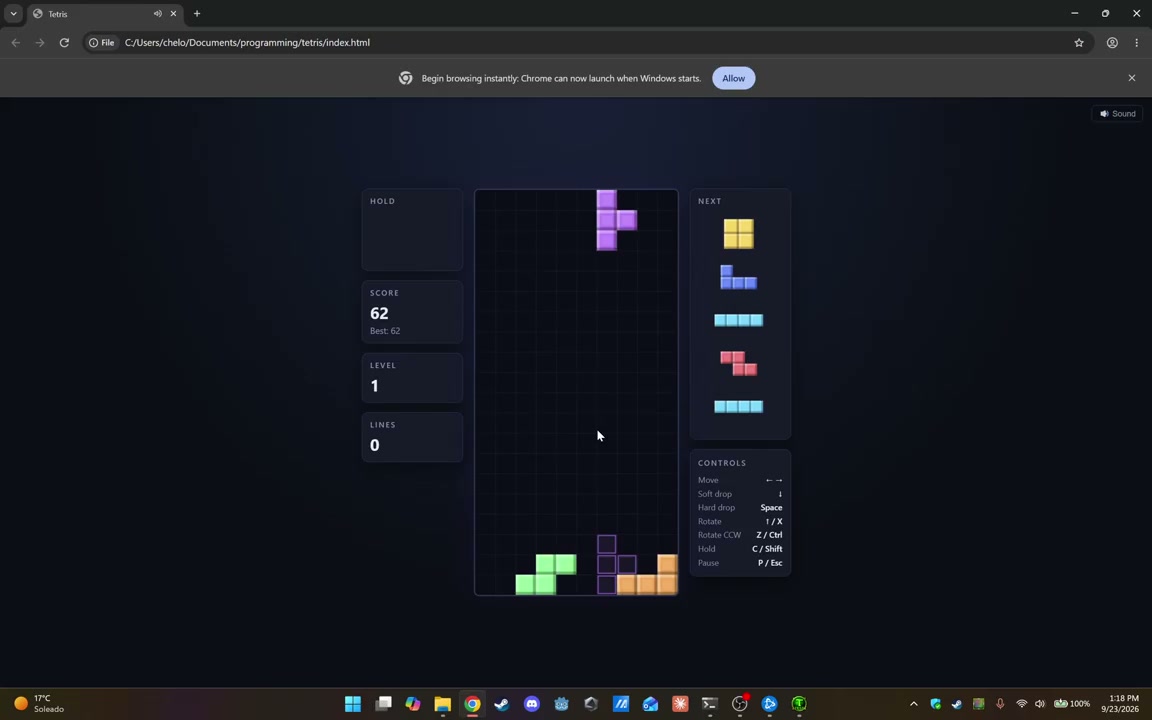This screenshot has width=1152, height=720.
Task: Click the 'P / Esc' key hint
Action: [x=770, y=563]
